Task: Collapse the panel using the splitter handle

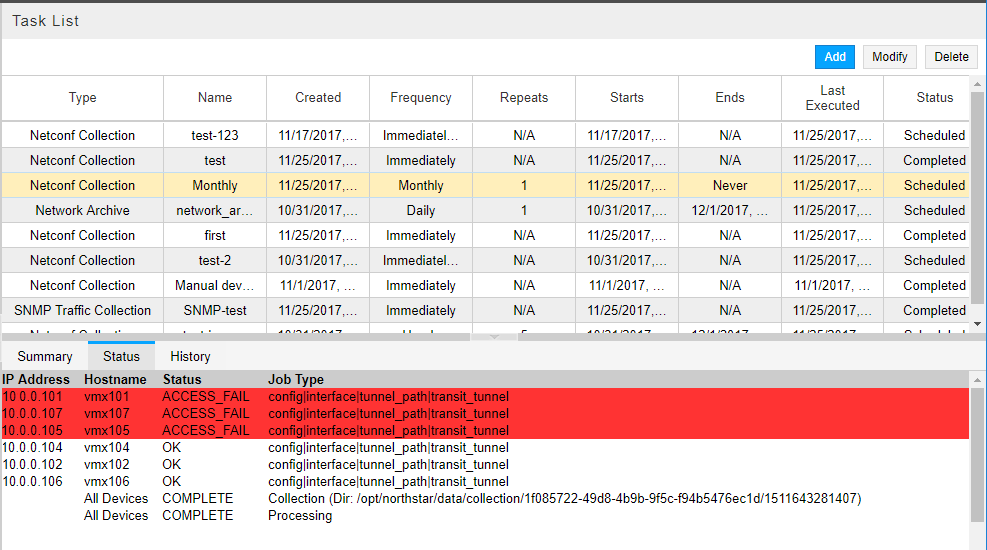Action: pos(493,337)
